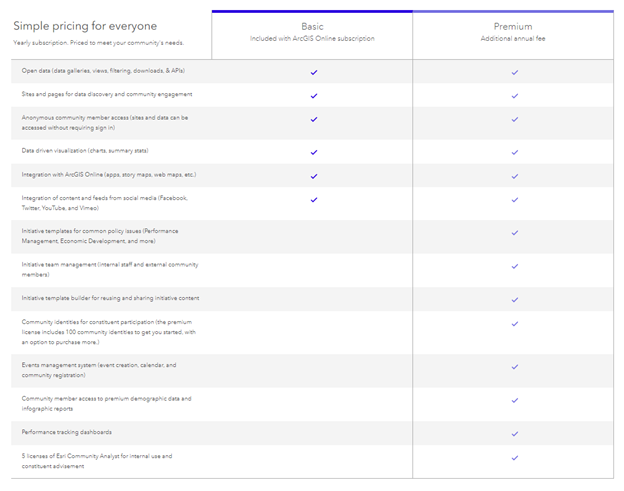Click the 'Additional annual fee' text

(x=513, y=39)
